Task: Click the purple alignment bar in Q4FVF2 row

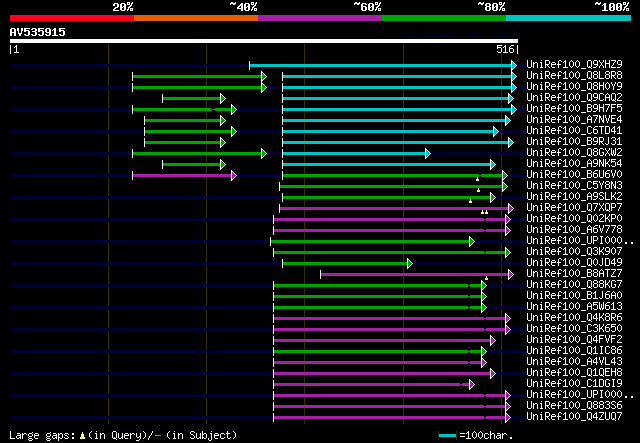Action: [382, 341]
